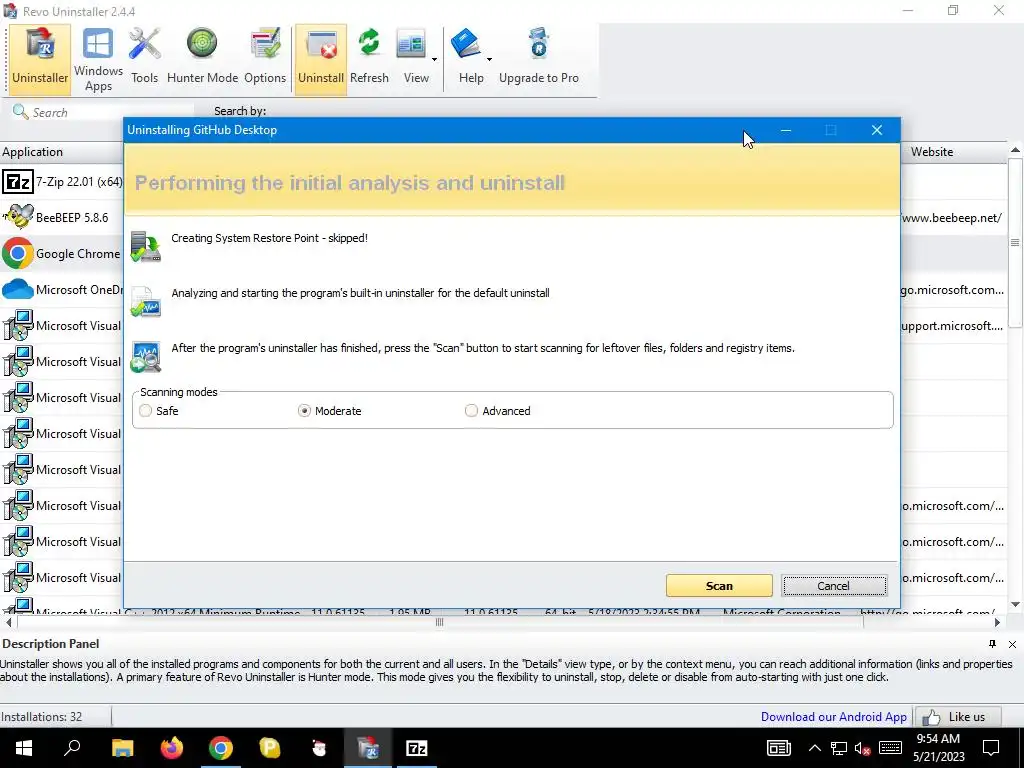The image size is (1024, 768).
Task: Click the www.beebeep.net website cell
Action: coord(952,218)
